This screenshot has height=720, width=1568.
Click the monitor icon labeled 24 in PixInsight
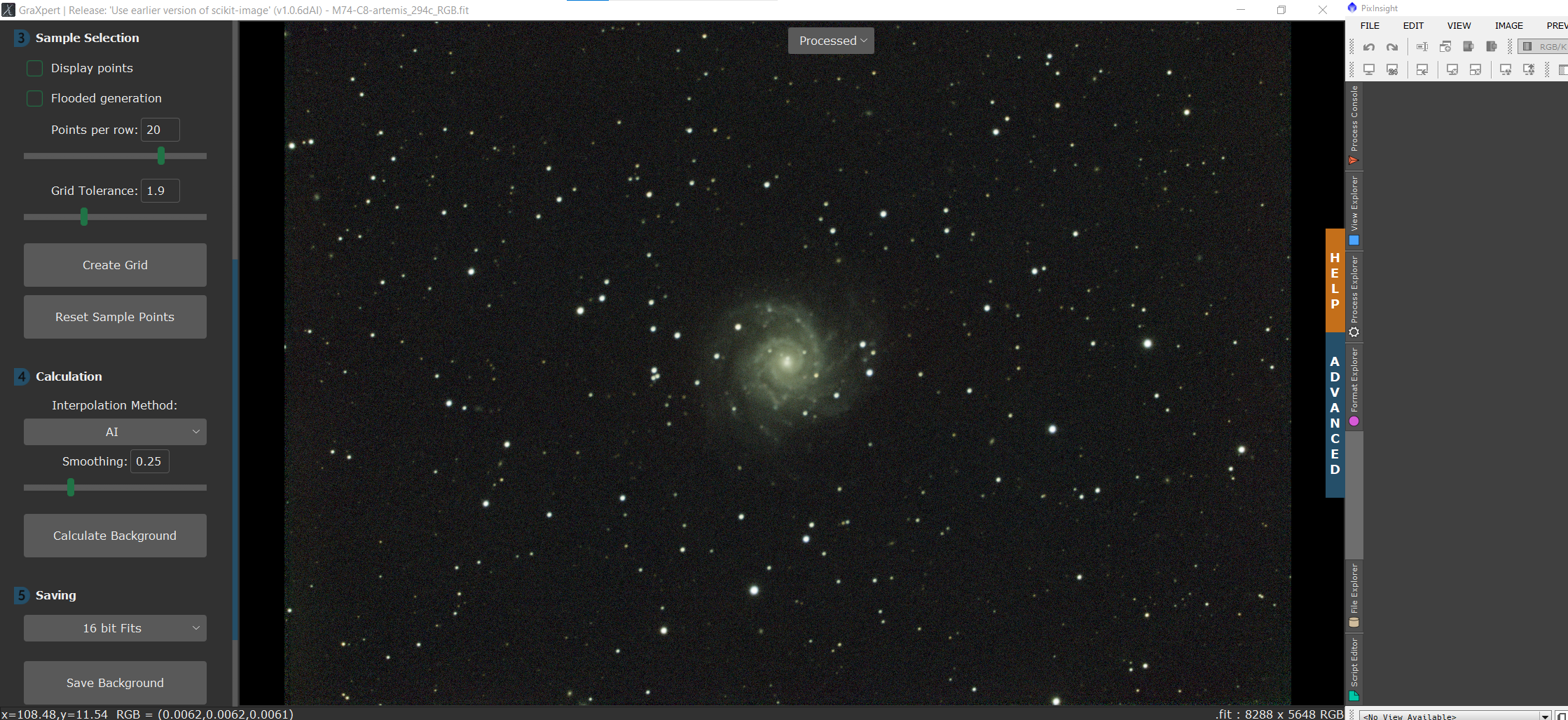click(1392, 69)
